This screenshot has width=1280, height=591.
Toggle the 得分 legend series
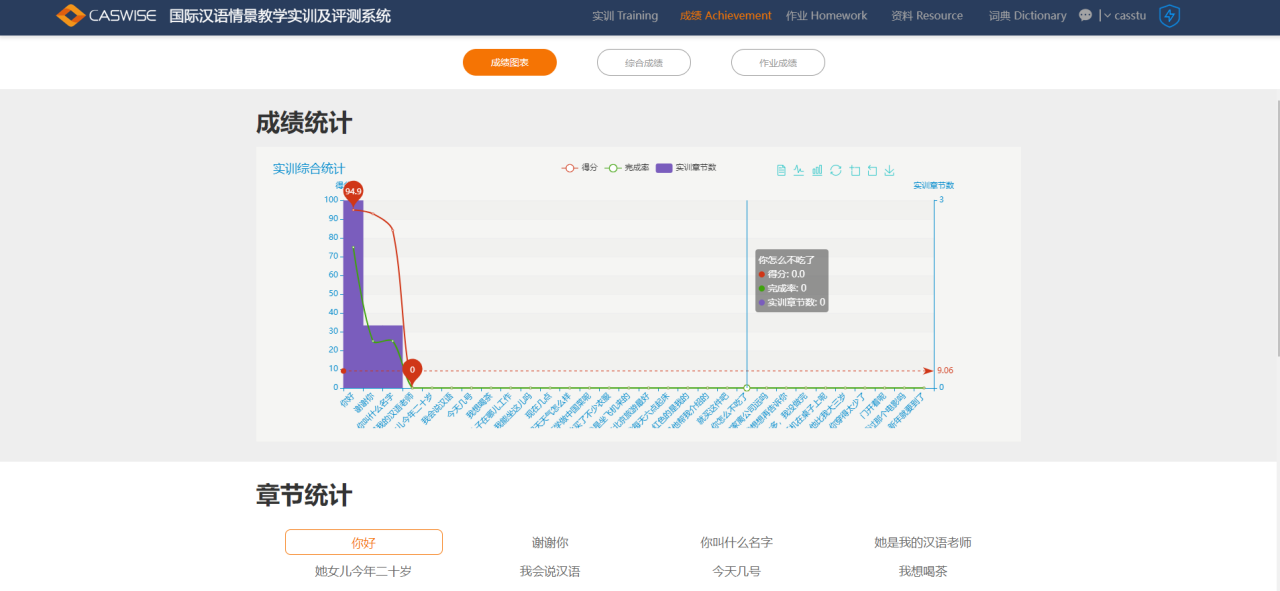[580, 168]
